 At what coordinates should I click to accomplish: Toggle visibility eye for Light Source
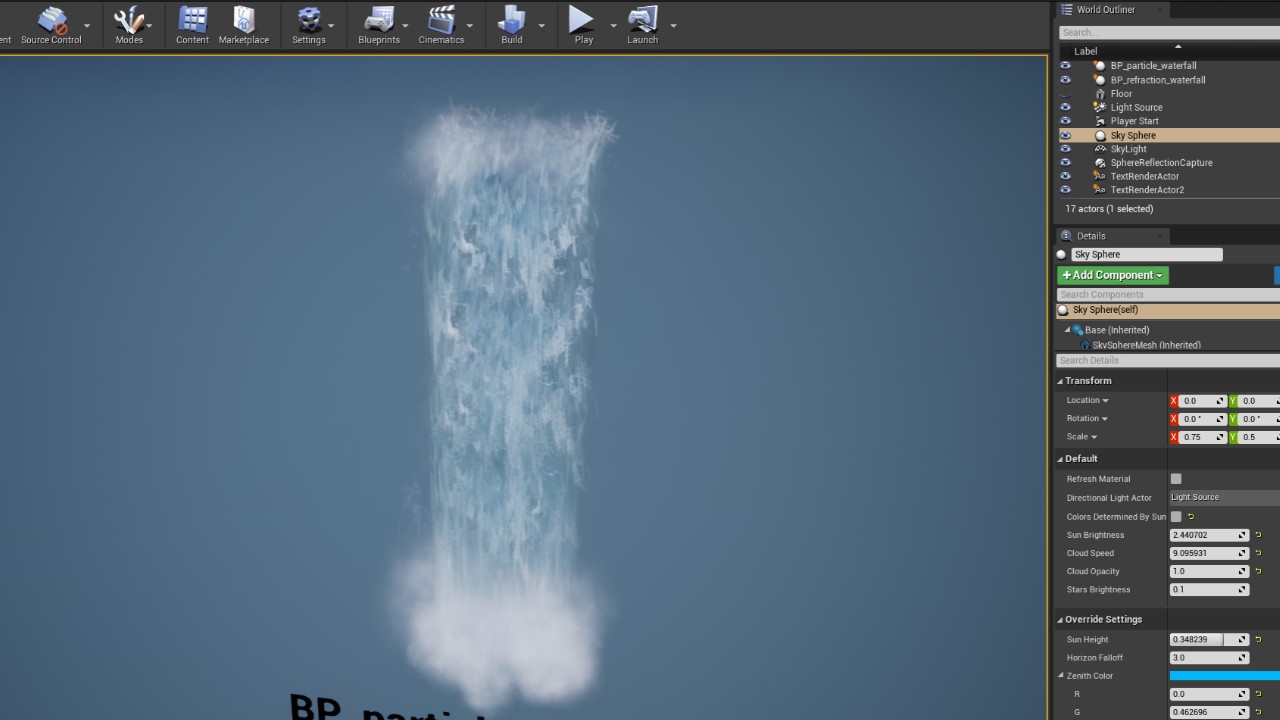click(x=1065, y=107)
